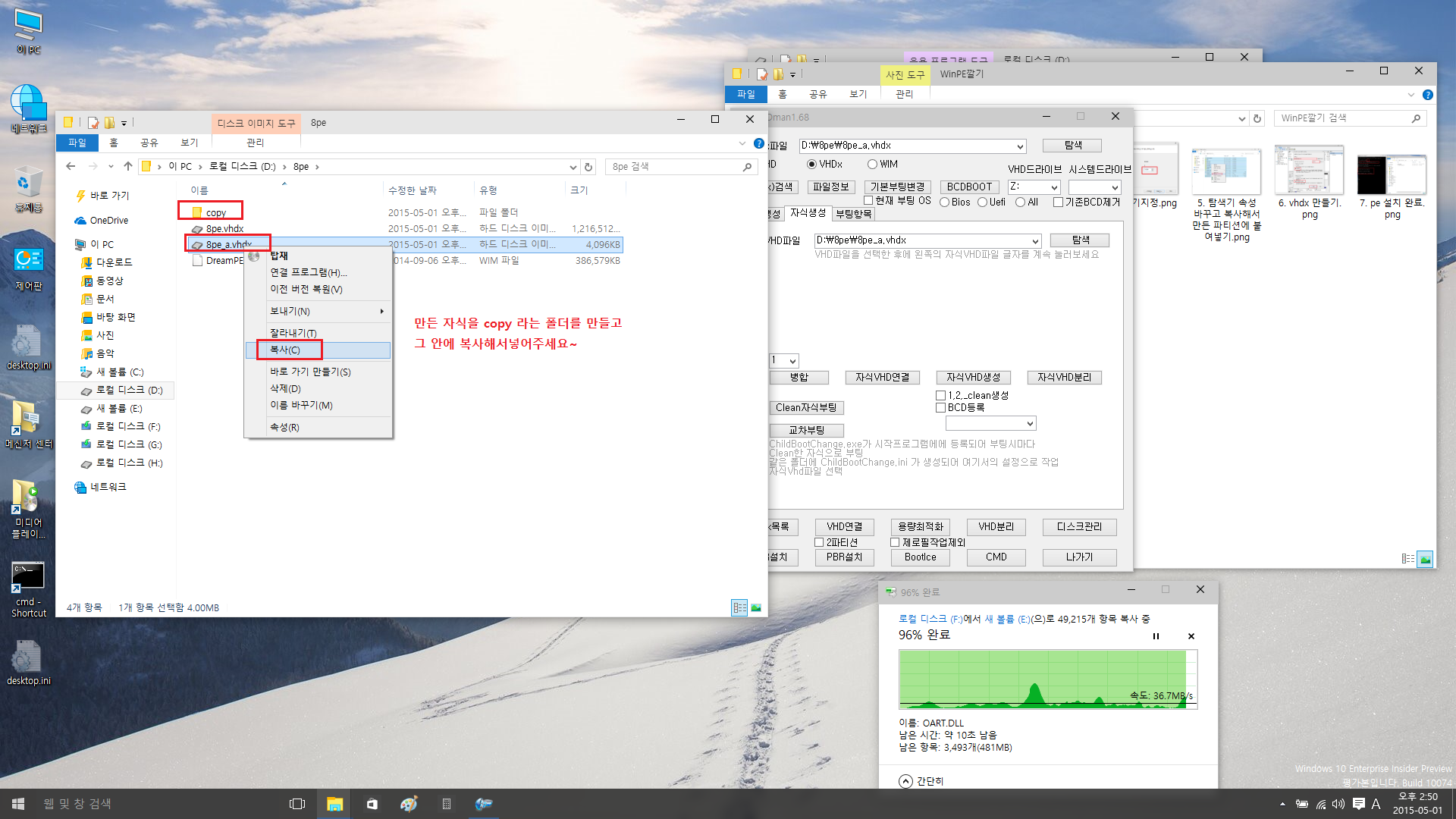
Task: Open the VHD drive letter Z: dropdown
Action: coord(1053,187)
